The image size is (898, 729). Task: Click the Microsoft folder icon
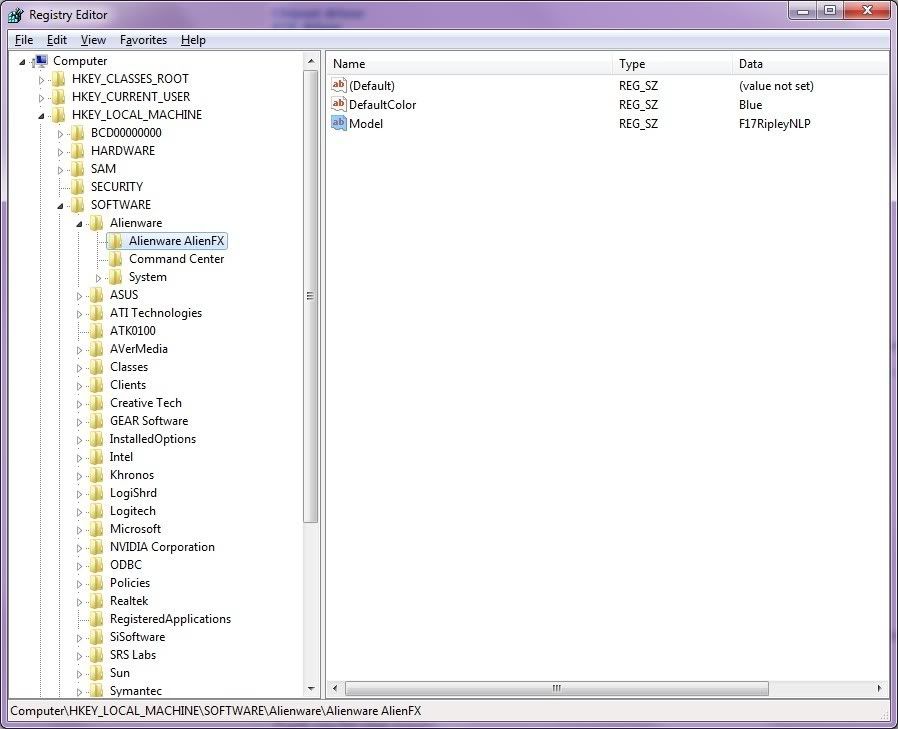pyautogui.click(x=96, y=530)
